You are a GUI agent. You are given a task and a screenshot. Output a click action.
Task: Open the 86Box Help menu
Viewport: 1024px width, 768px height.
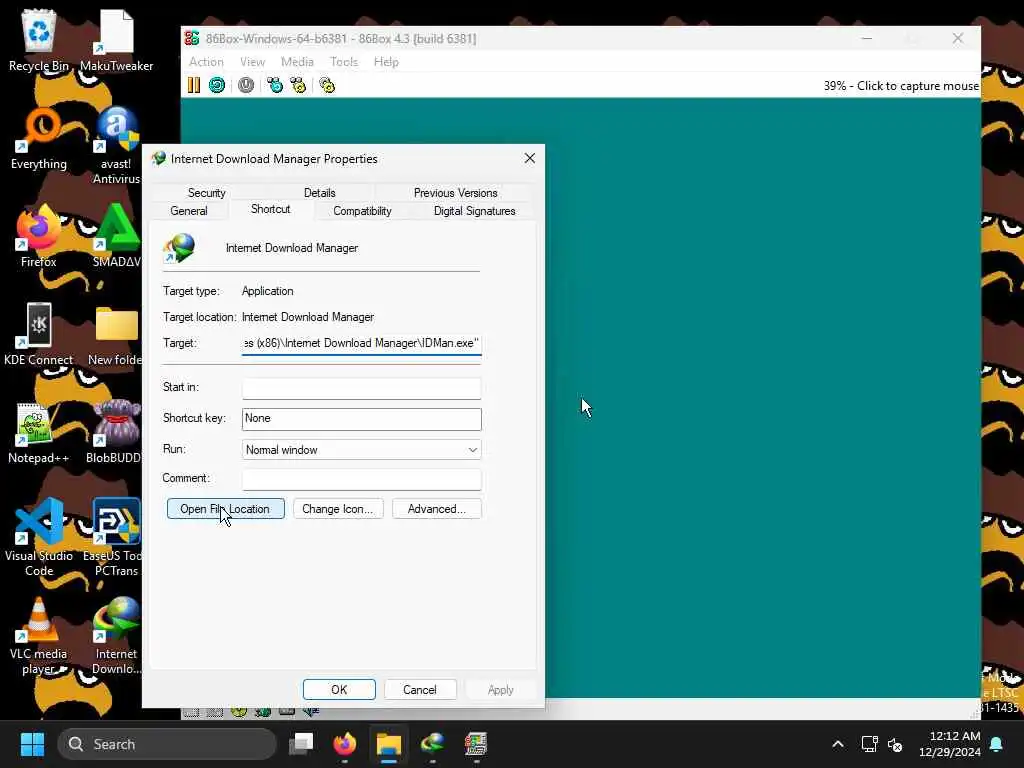pyautogui.click(x=386, y=61)
